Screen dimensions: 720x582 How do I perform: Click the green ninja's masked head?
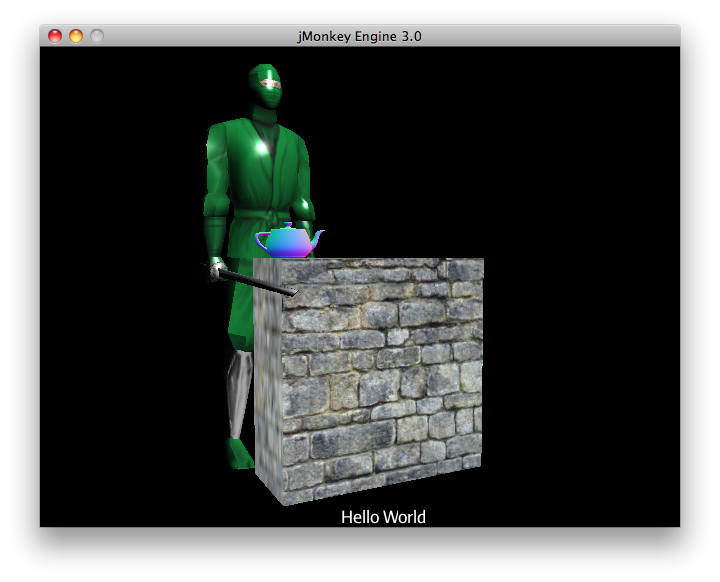(x=265, y=86)
